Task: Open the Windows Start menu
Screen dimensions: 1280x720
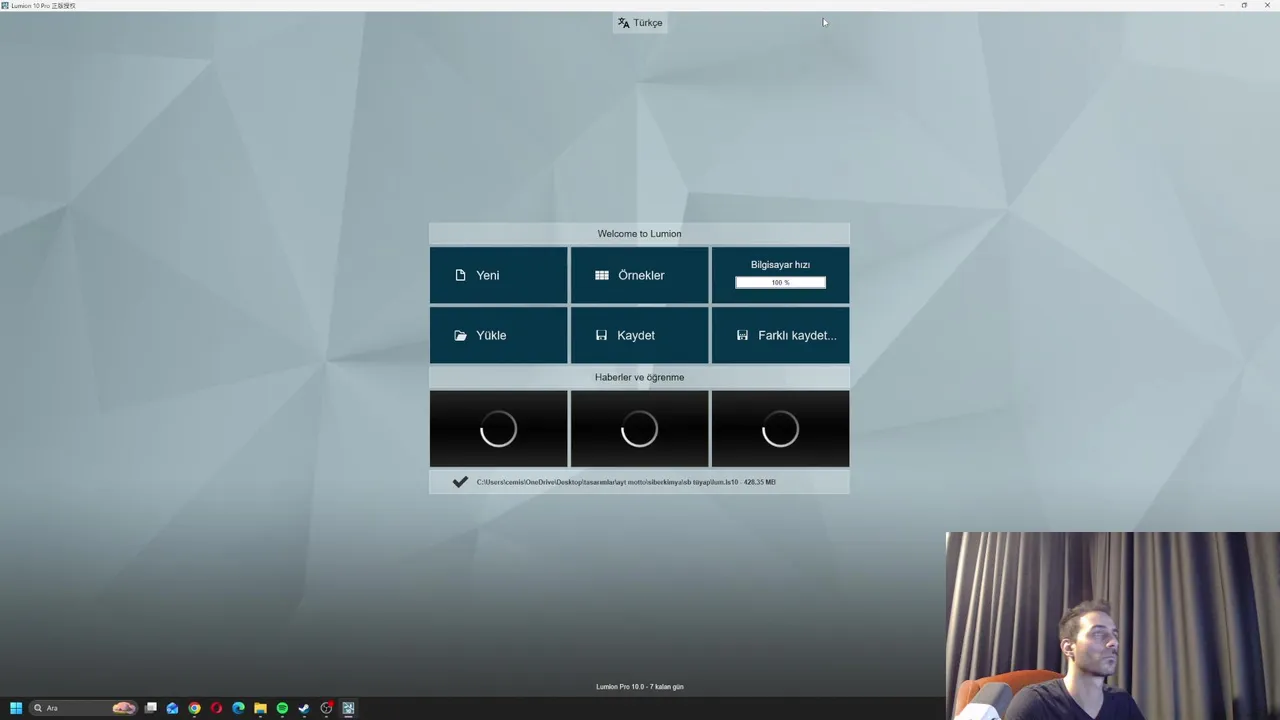Action: [x=16, y=708]
